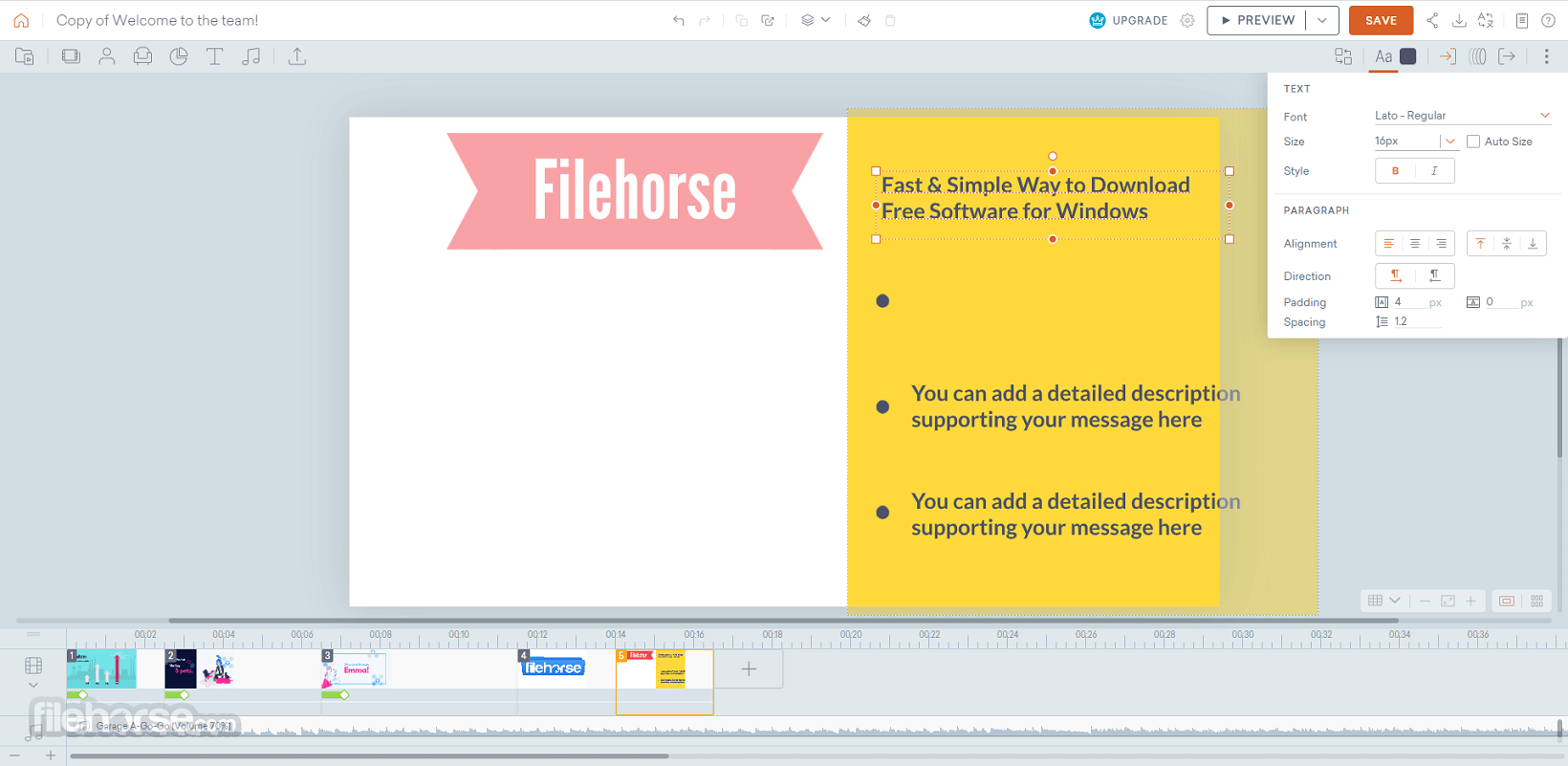Image resolution: width=1568 pixels, height=766 pixels.
Task: Enable the Auto Size checkbox
Action: point(1473,142)
